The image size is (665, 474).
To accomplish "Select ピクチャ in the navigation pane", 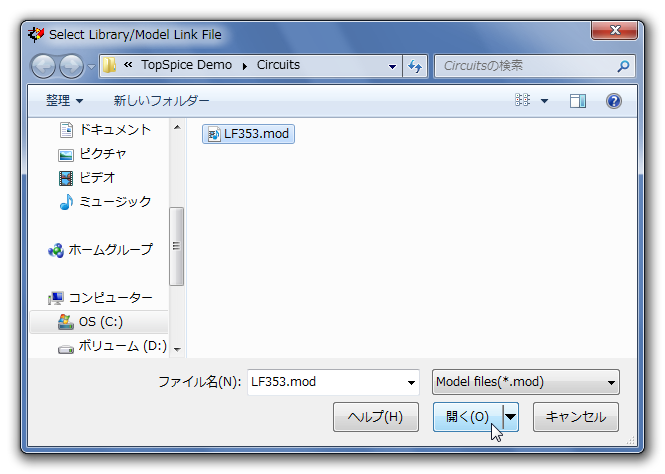I will (x=92, y=154).
